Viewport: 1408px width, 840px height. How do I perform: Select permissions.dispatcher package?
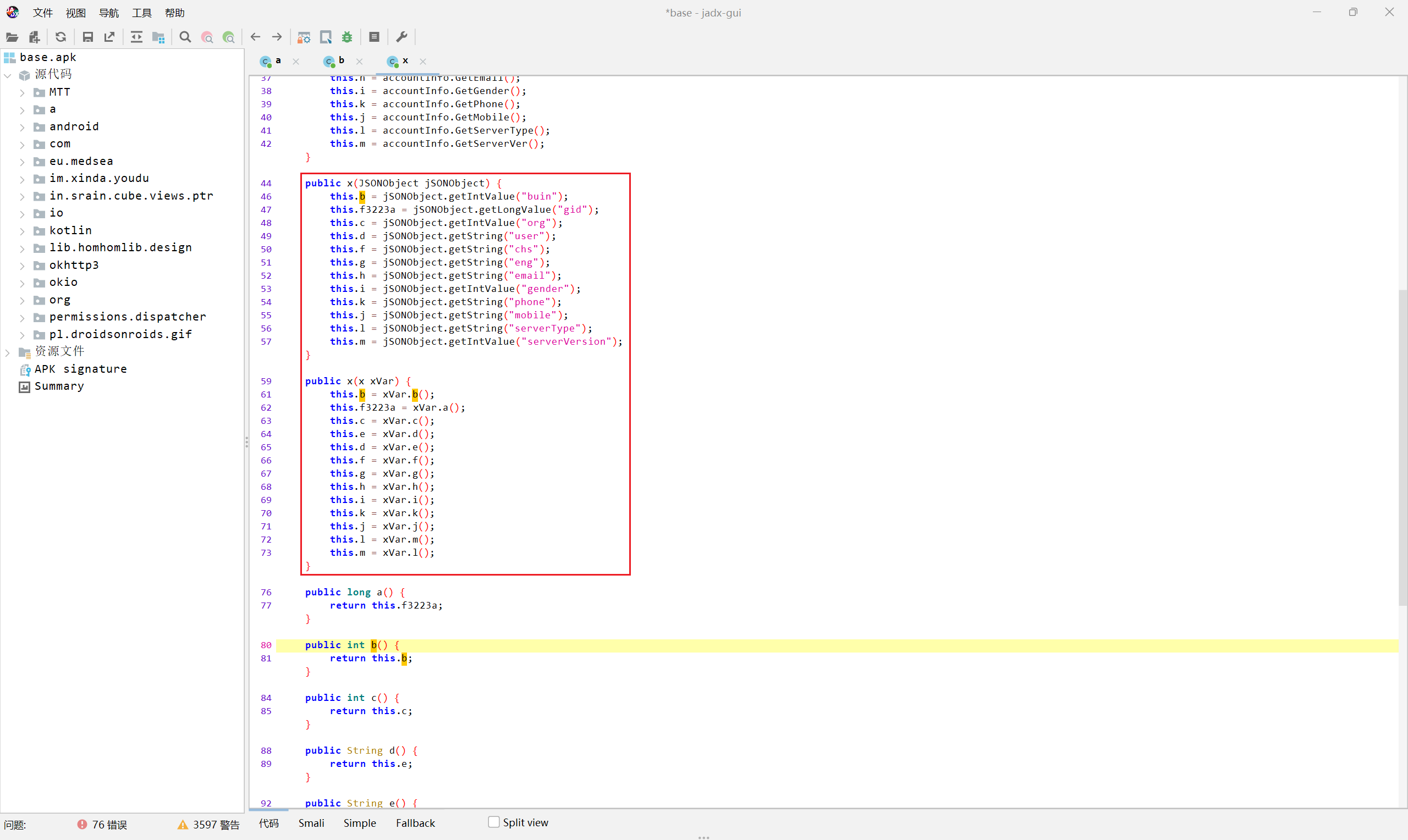point(128,317)
